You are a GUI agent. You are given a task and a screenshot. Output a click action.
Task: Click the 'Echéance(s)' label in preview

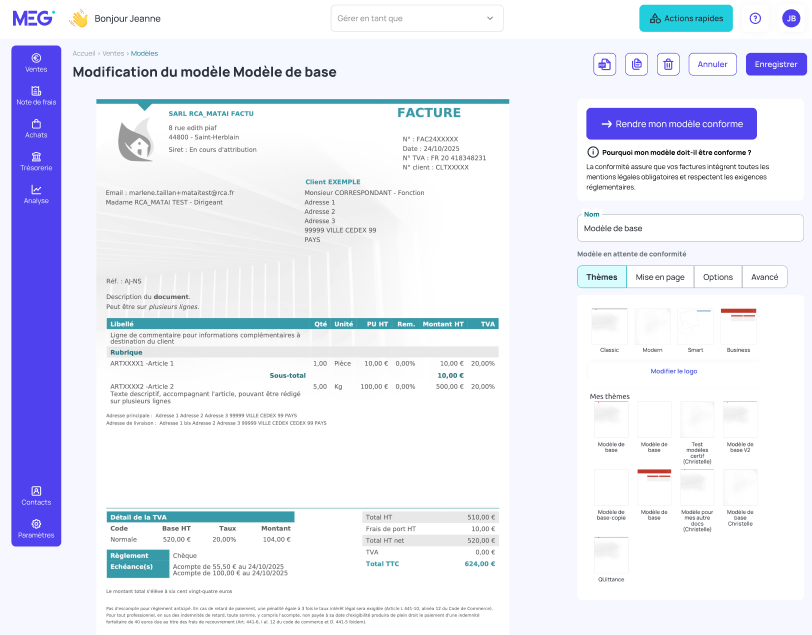pos(131,567)
